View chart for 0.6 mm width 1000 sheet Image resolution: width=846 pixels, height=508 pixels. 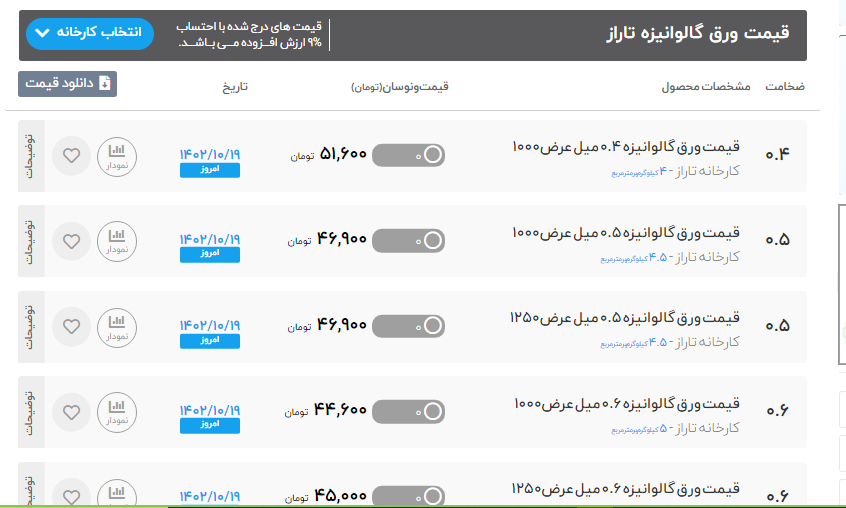coord(117,411)
